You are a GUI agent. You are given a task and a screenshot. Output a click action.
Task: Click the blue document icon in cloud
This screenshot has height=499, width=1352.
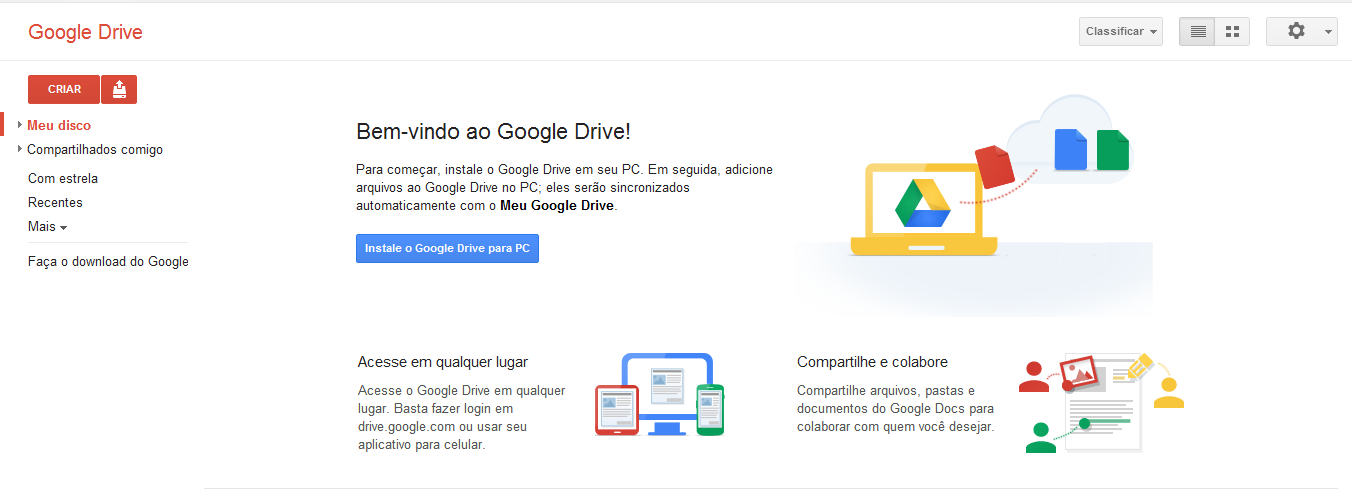pos(1071,149)
